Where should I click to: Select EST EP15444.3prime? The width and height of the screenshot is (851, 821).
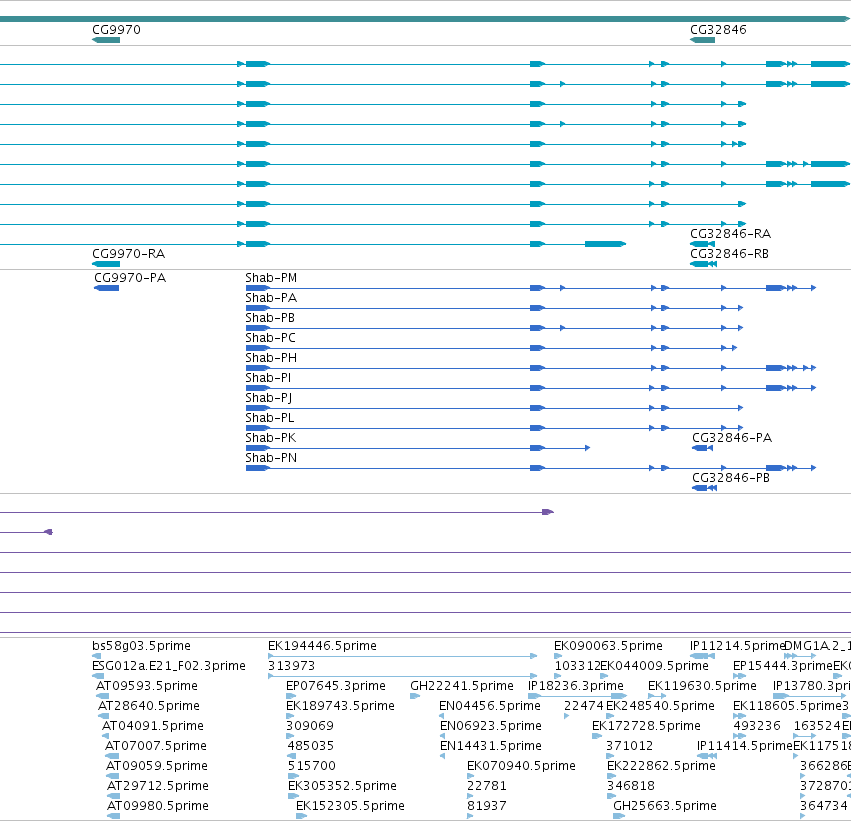(x=783, y=666)
